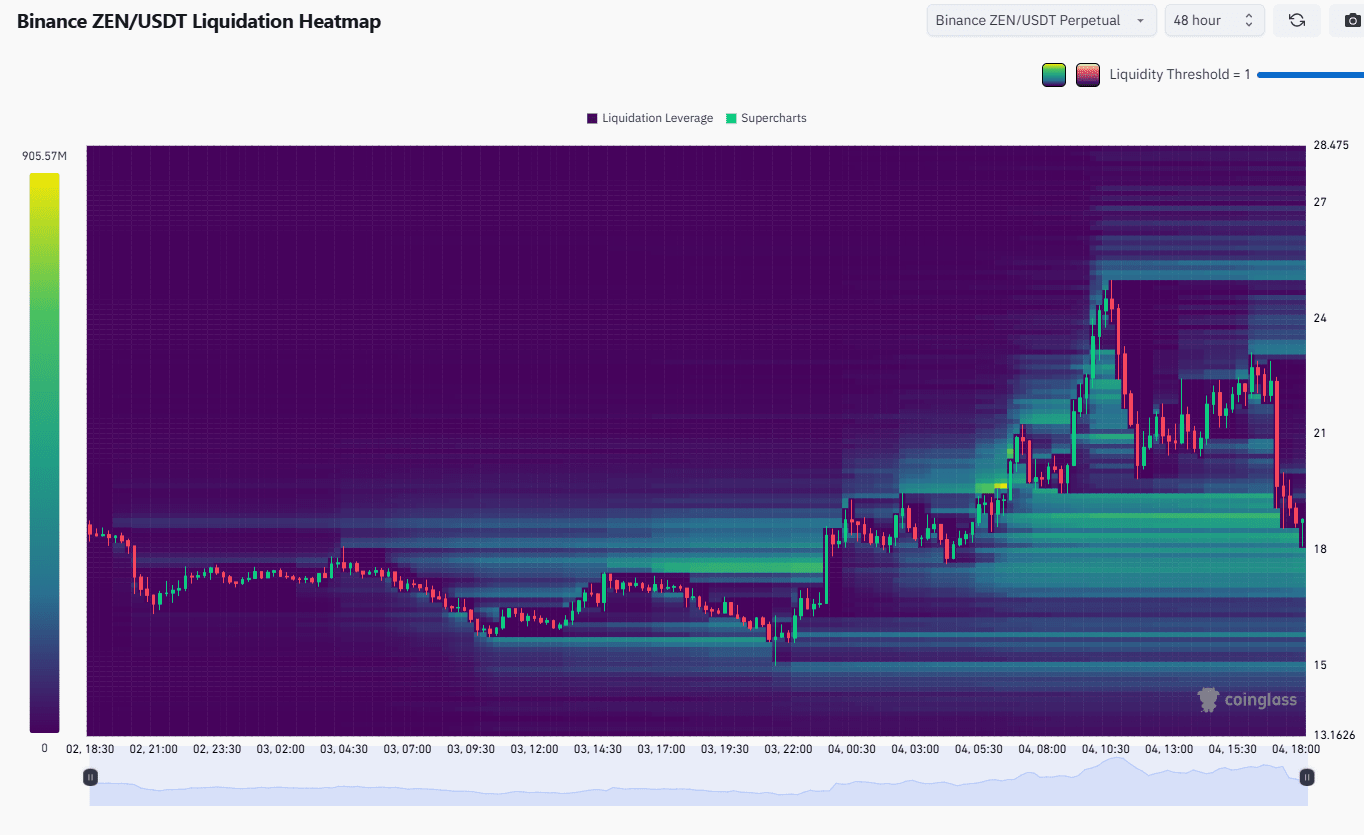Click the heatmap color scale bar
The width and height of the screenshot is (1364, 835).
(44, 452)
